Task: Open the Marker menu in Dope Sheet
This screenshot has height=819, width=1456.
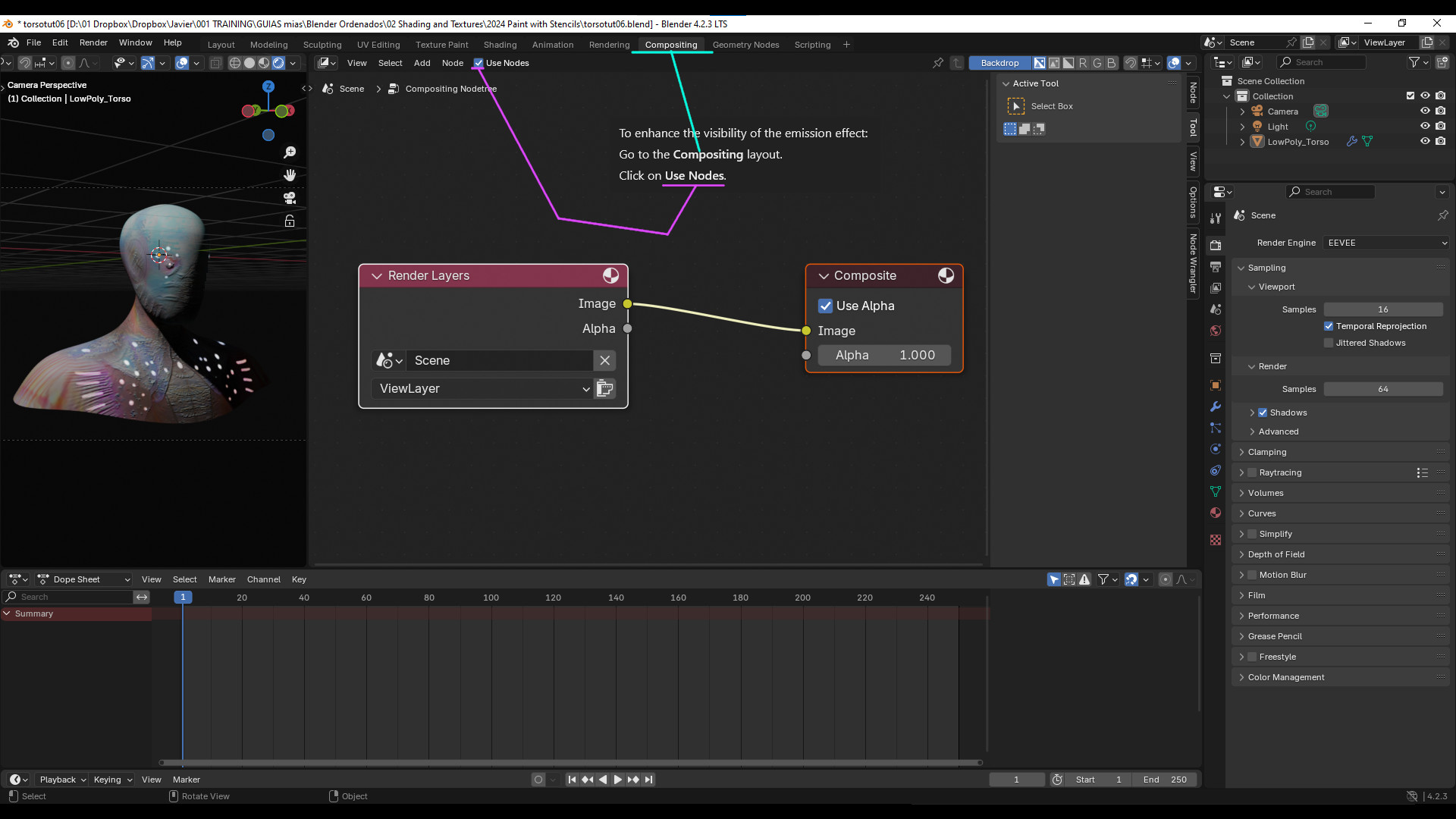Action: 222,579
